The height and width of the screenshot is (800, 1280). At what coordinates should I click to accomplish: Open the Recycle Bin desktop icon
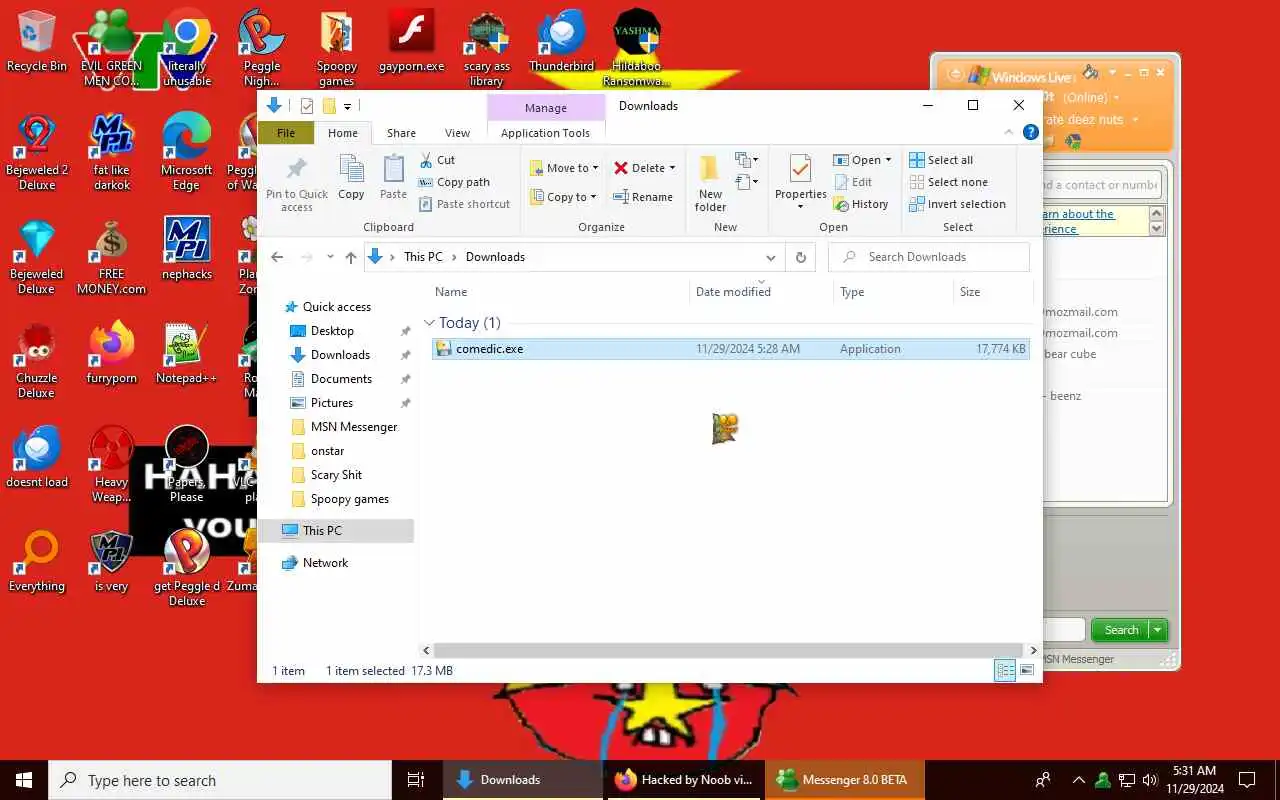click(x=37, y=42)
